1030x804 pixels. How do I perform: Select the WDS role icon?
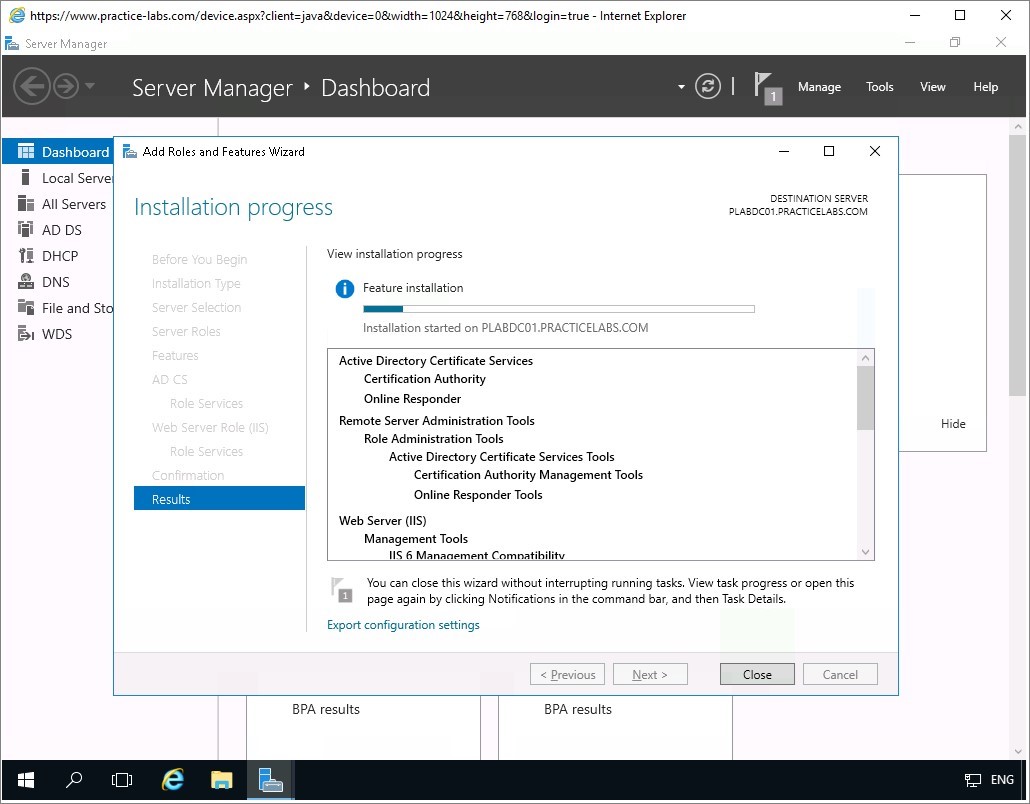pyautogui.click(x=26, y=334)
